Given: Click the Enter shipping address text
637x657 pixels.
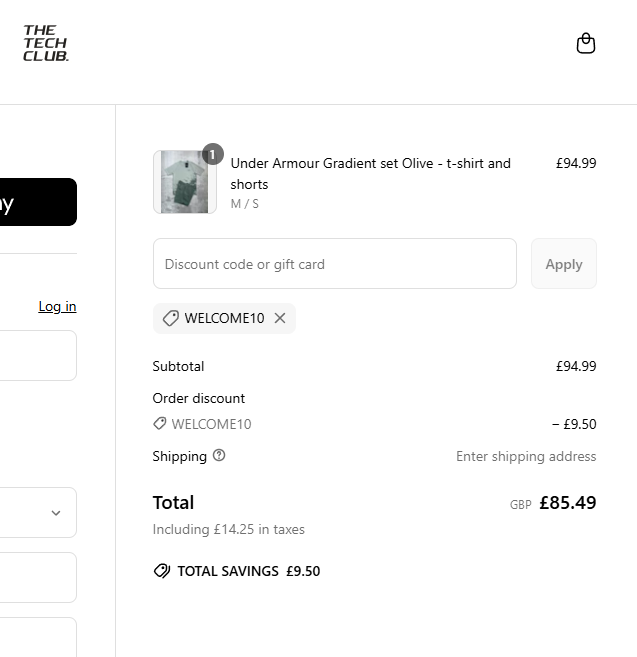Looking at the screenshot, I should (526, 456).
